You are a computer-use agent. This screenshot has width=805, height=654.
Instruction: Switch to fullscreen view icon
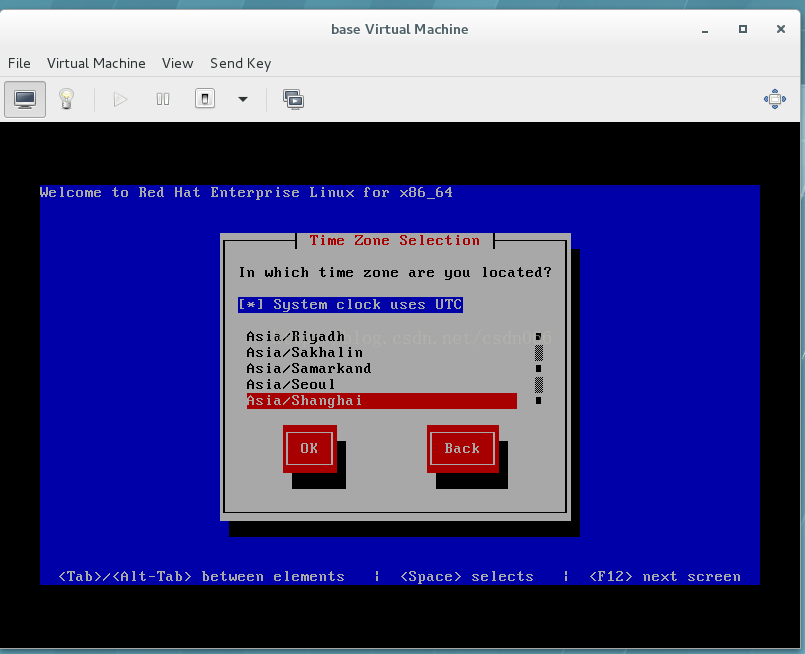pos(775,99)
